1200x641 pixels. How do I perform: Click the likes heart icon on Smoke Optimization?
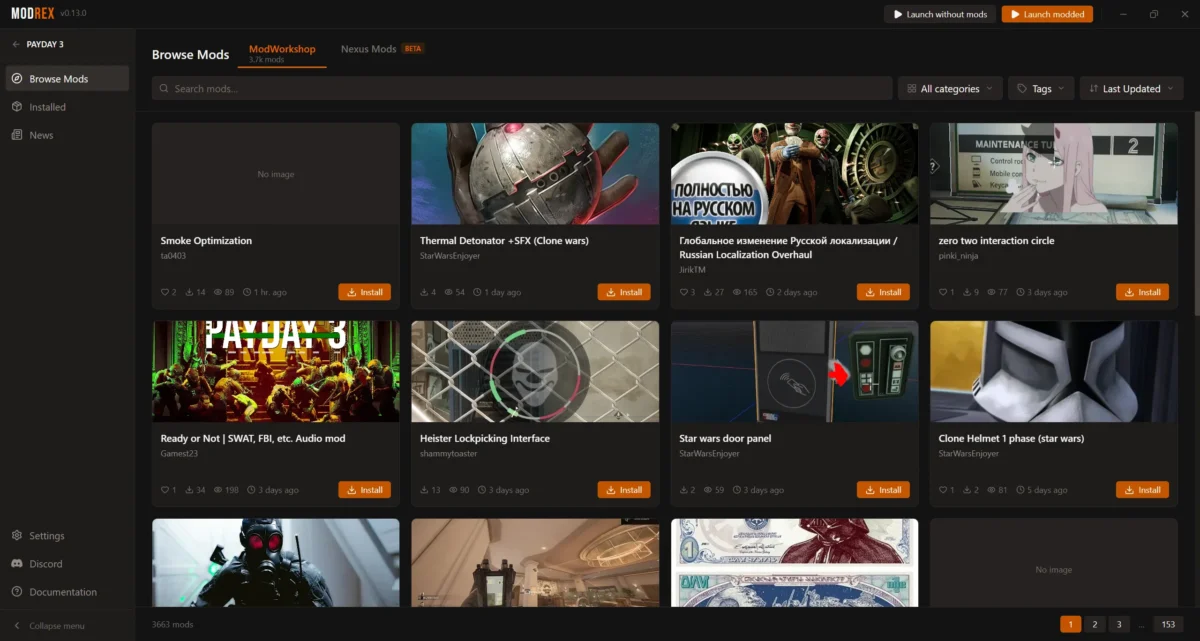[165, 293]
